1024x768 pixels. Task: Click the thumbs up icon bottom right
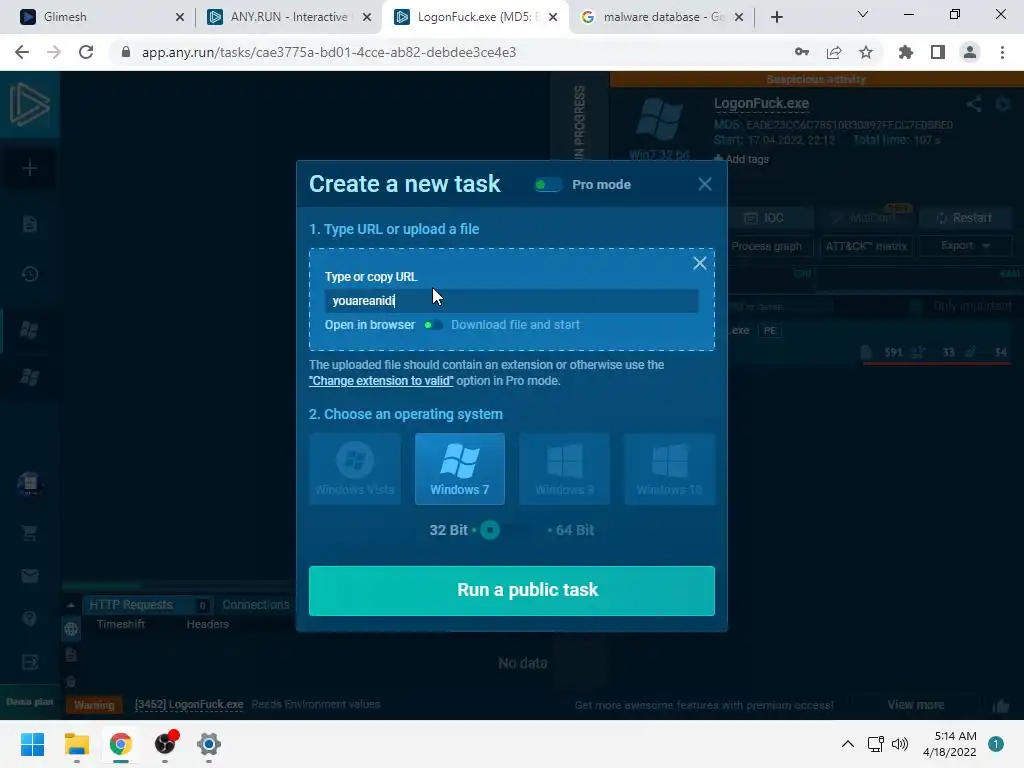[x=1000, y=705]
